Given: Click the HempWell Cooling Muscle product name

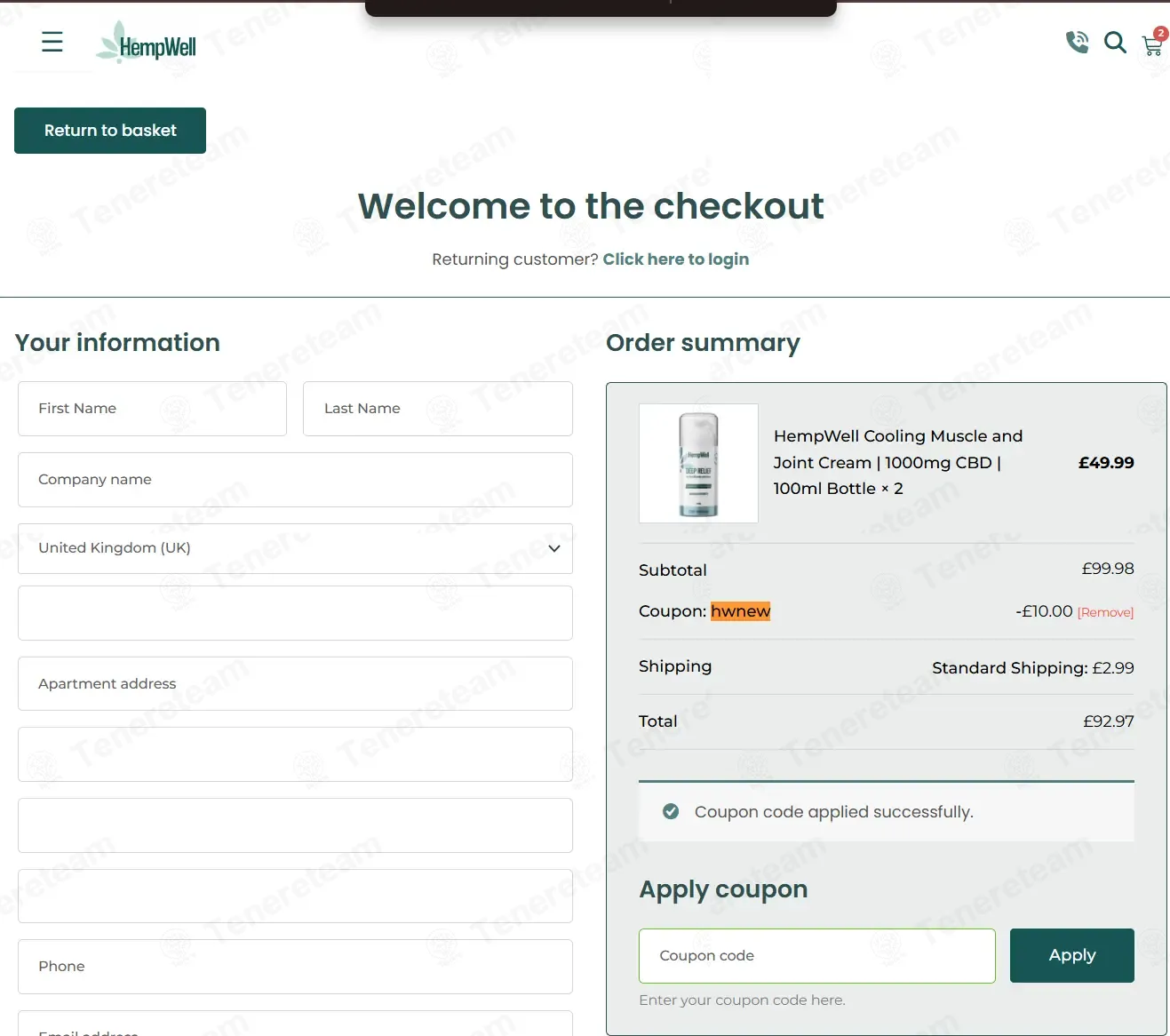Looking at the screenshot, I should [x=897, y=462].
